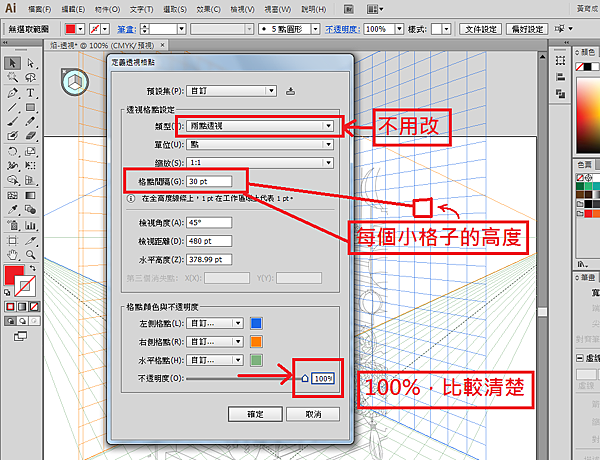The width and height of the screenshot is (600, 460).
Task: Select the Gradient tool
Action: click(31, 196)
